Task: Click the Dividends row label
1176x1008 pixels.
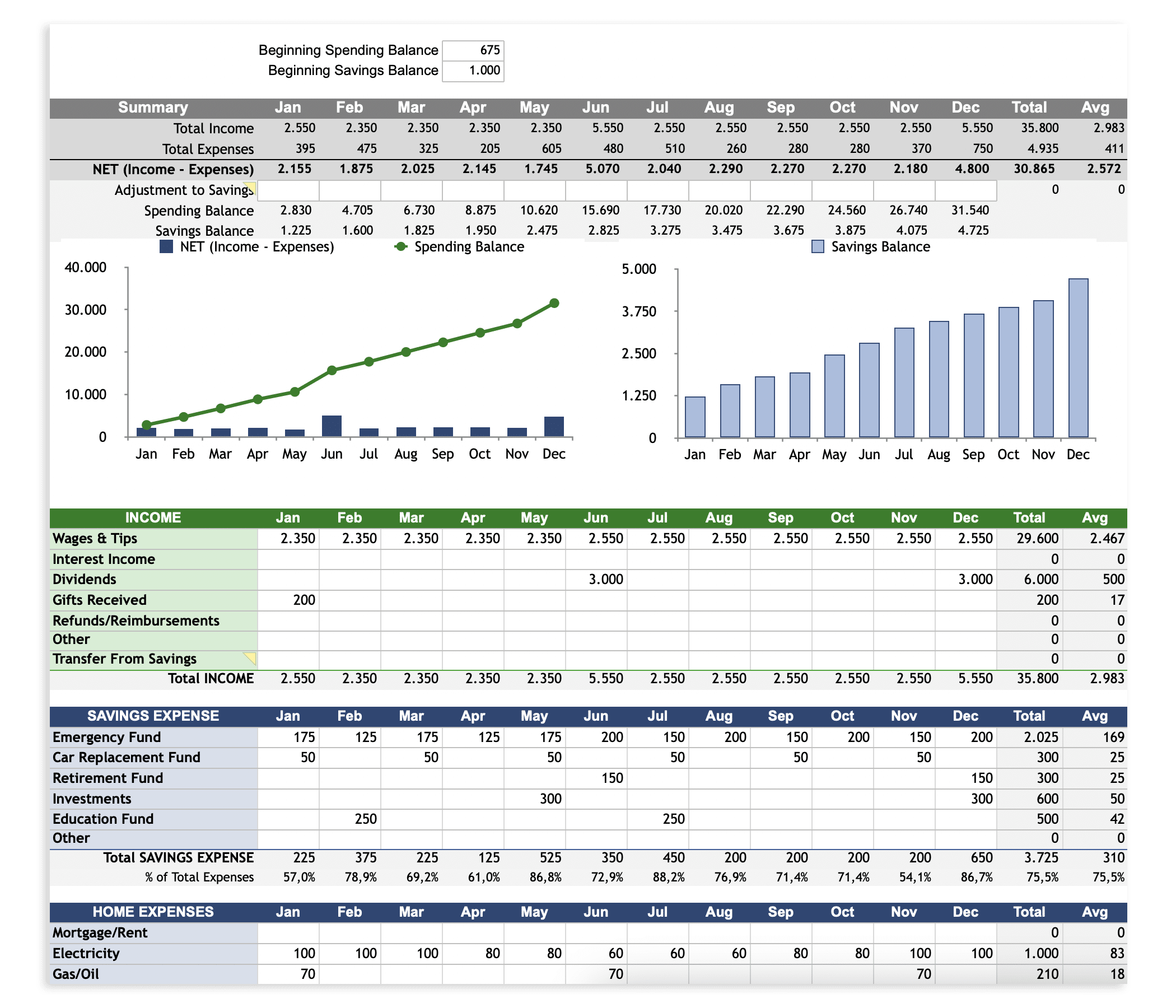Action: 84,580
